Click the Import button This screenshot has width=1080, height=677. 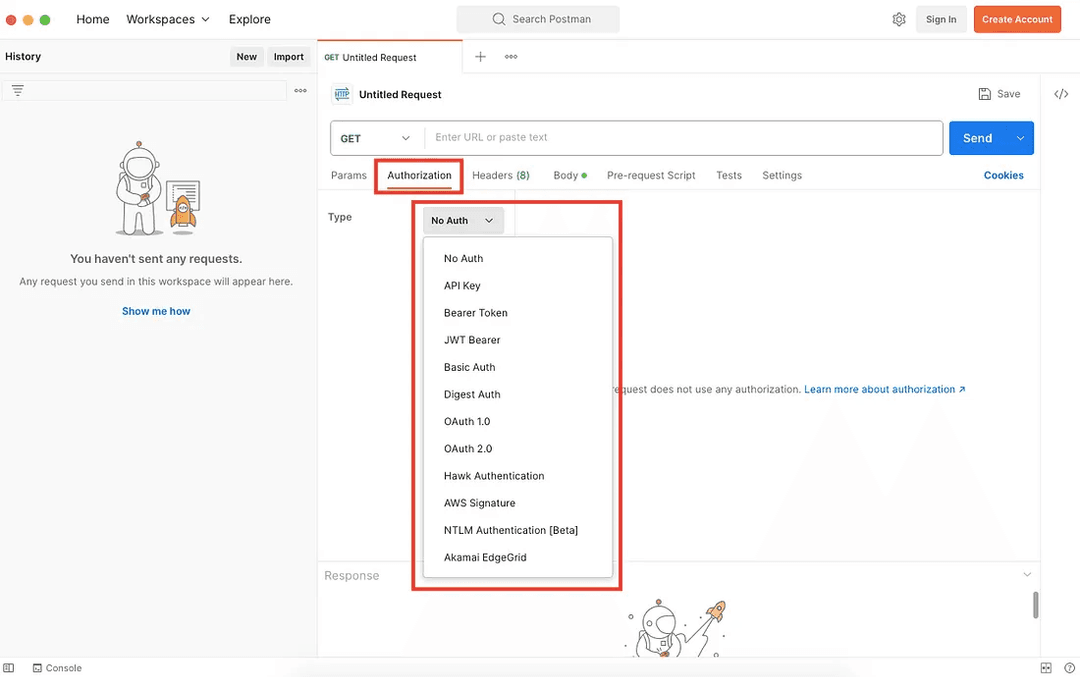coord(289,56)
